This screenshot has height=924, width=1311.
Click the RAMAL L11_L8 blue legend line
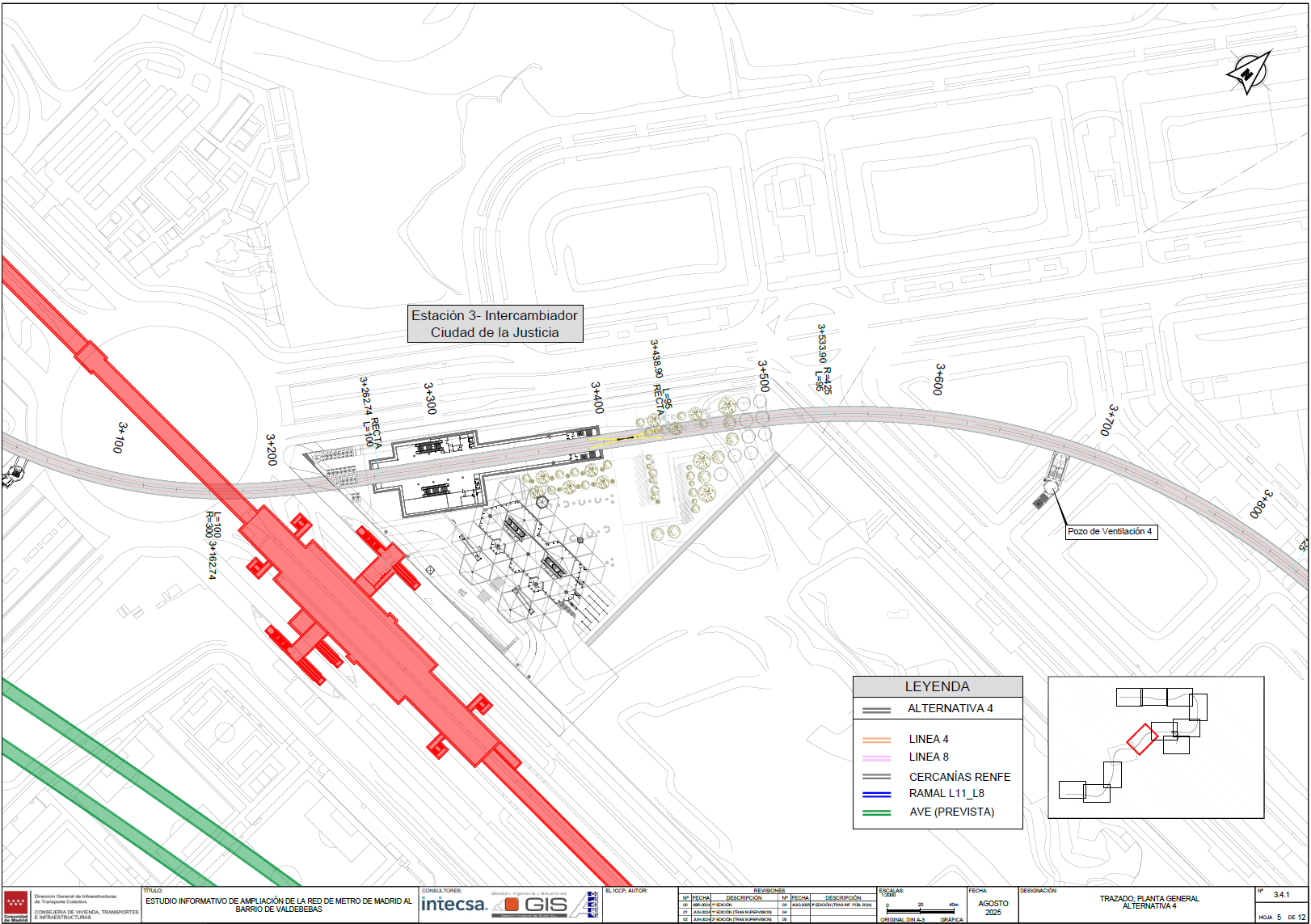(876, 794)
